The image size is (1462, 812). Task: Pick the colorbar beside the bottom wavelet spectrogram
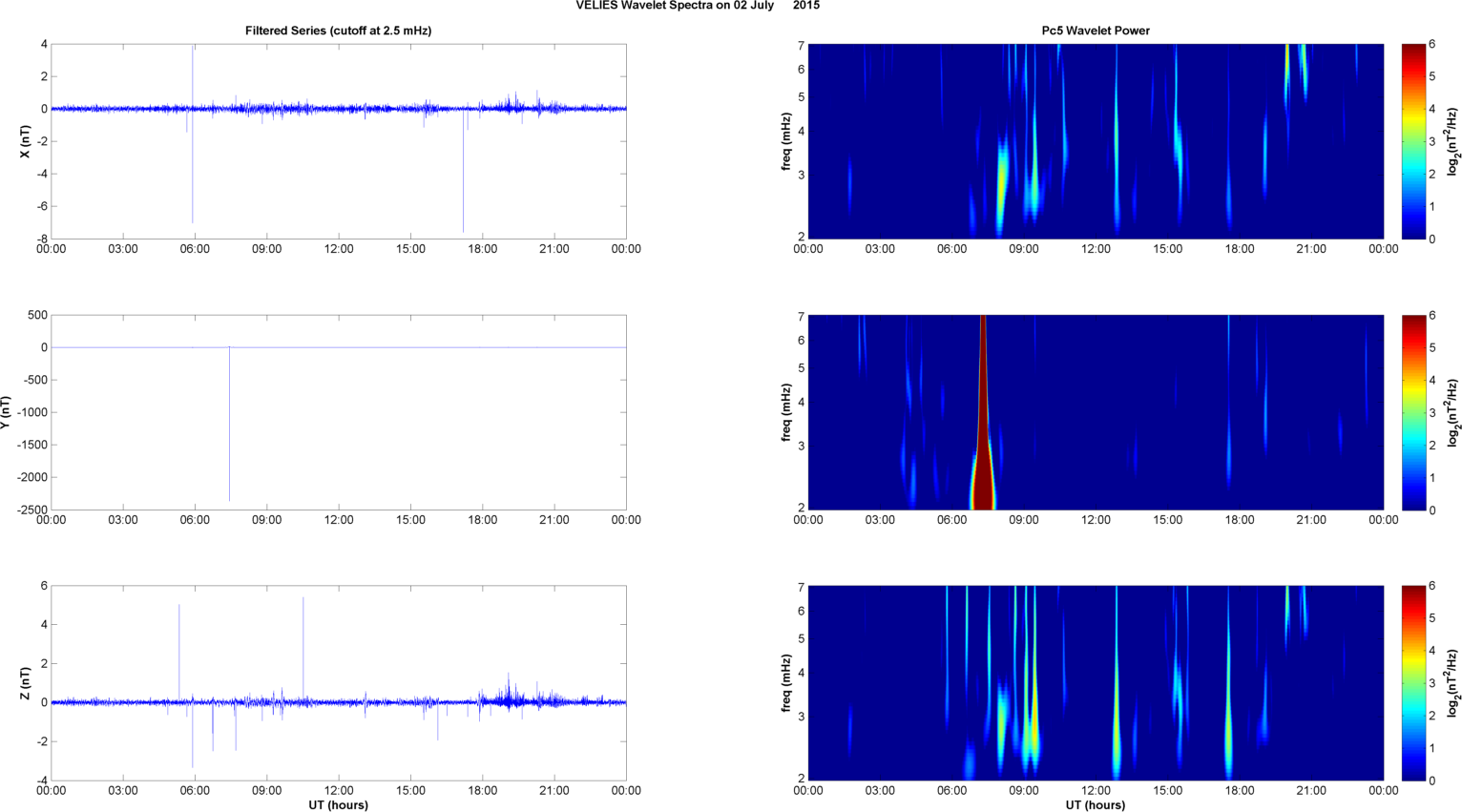1414,683
